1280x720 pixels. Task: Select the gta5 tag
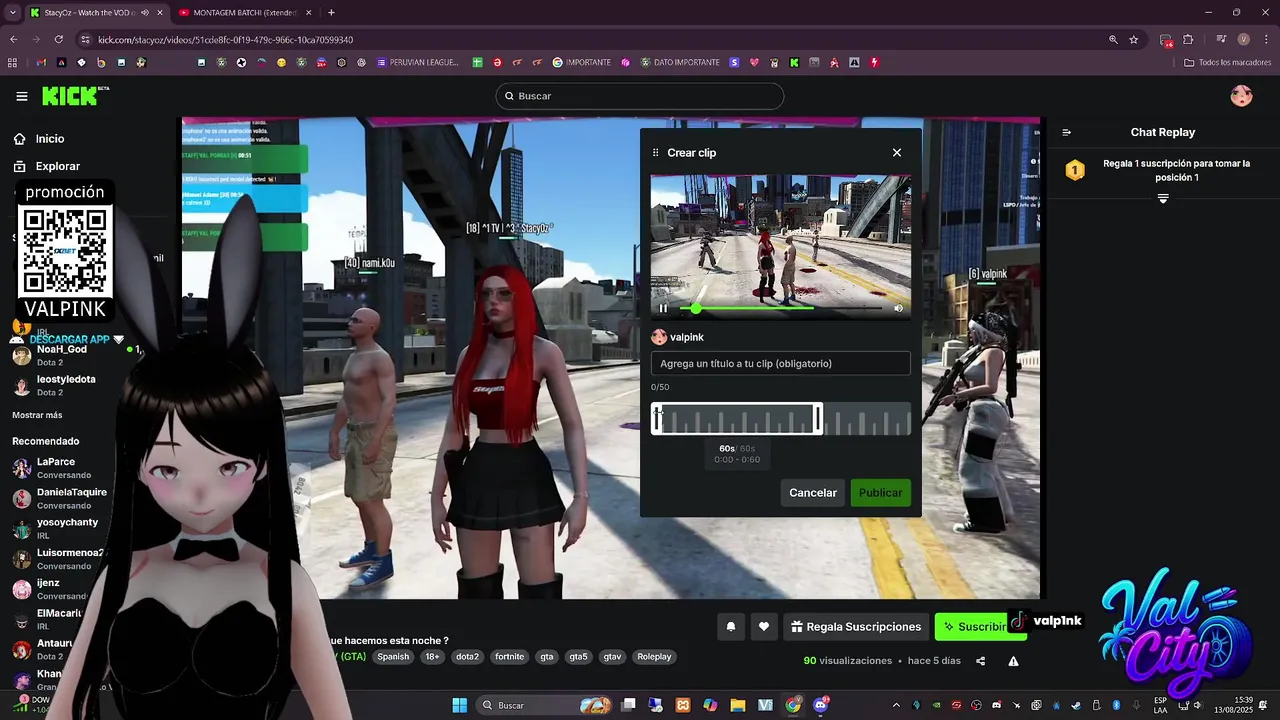pyautogui.click(x=578, y=657)
